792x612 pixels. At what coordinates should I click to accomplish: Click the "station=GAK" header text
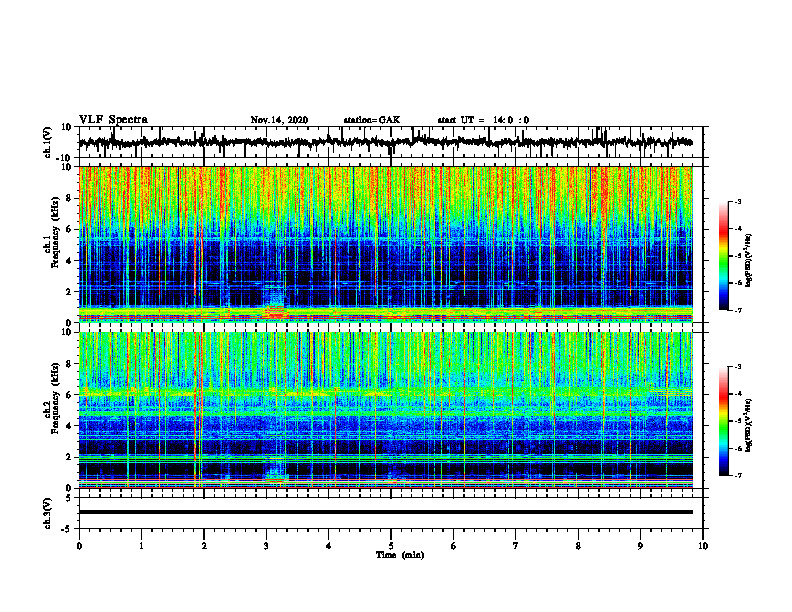click(x=372, y=120)
